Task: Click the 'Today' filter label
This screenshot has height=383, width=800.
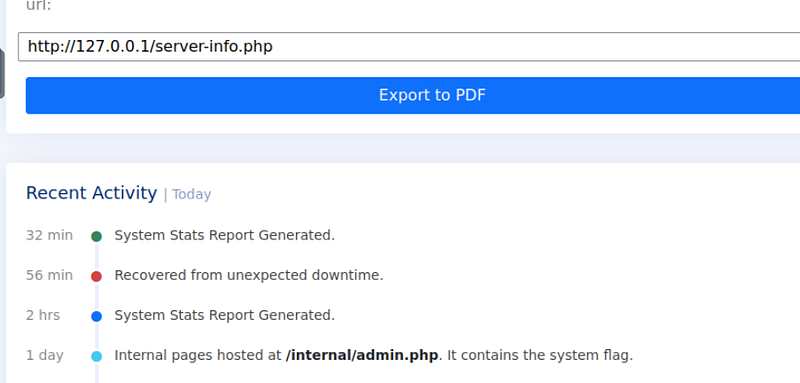Action: tap(191, 194)
